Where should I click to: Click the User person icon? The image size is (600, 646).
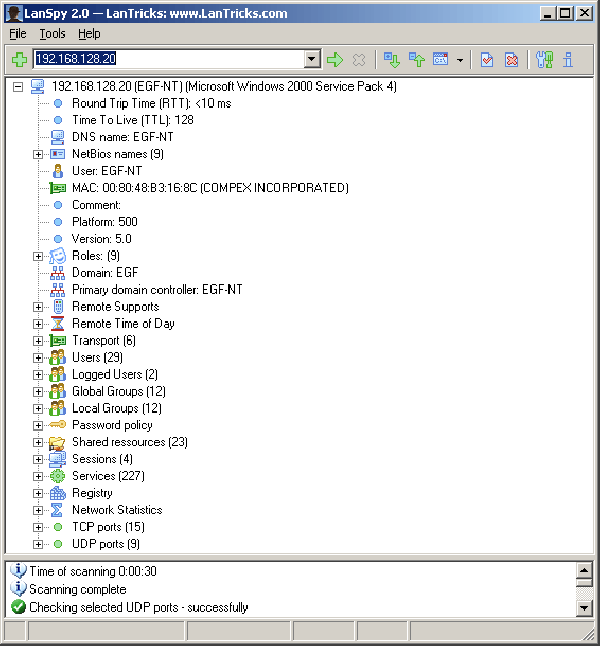click(58, 171)
